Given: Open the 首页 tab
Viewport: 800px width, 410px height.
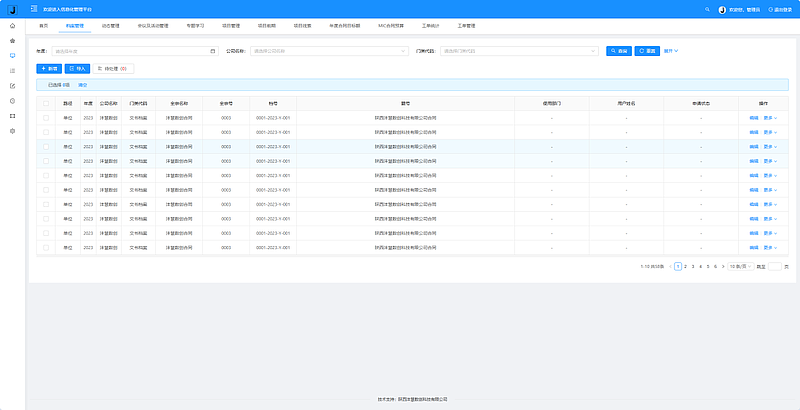Looking at the screenshot, I should (x=43, y=24).
